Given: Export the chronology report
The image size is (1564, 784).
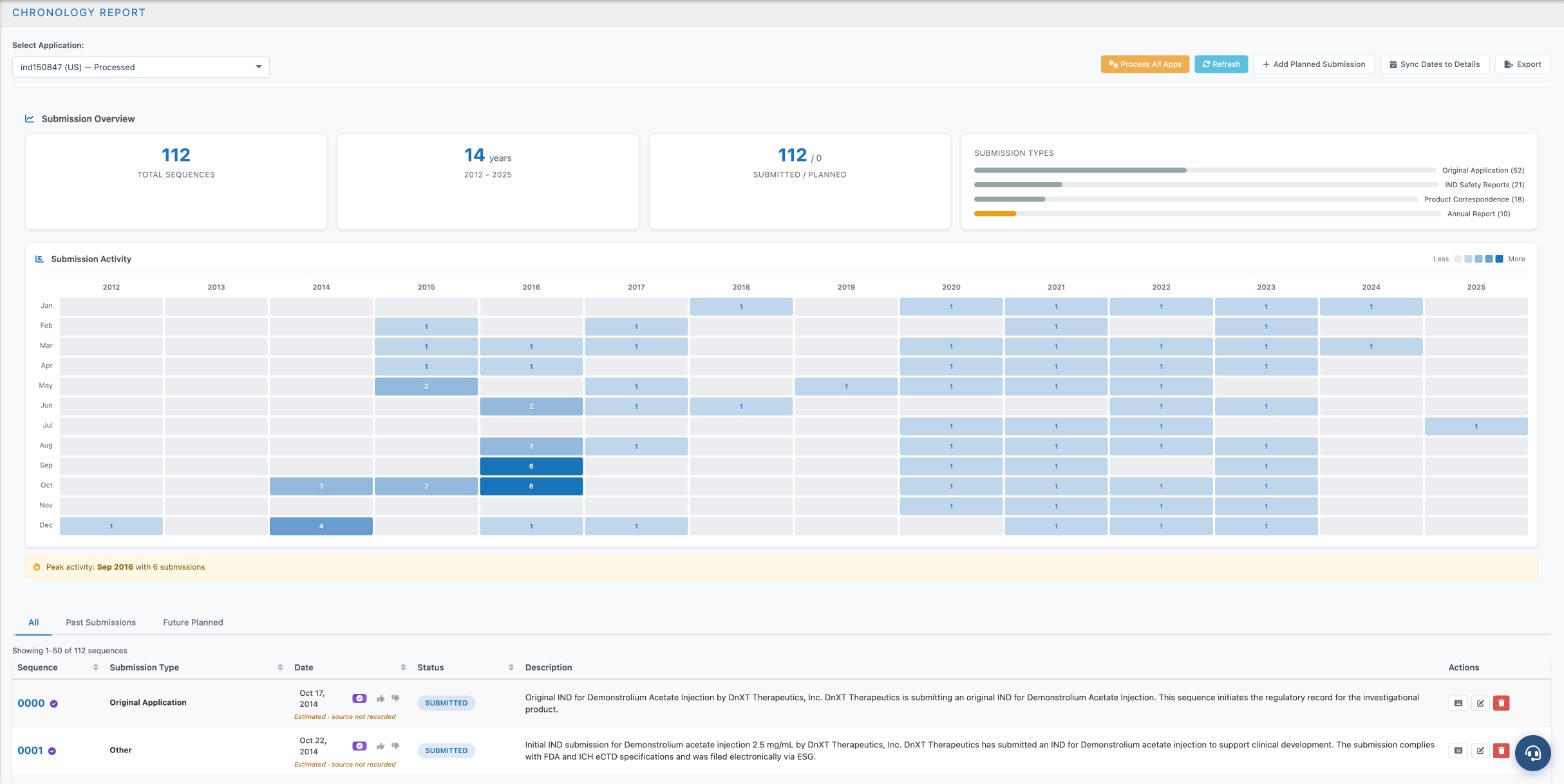Looking at the screenshot, I should pos(1522,64).
